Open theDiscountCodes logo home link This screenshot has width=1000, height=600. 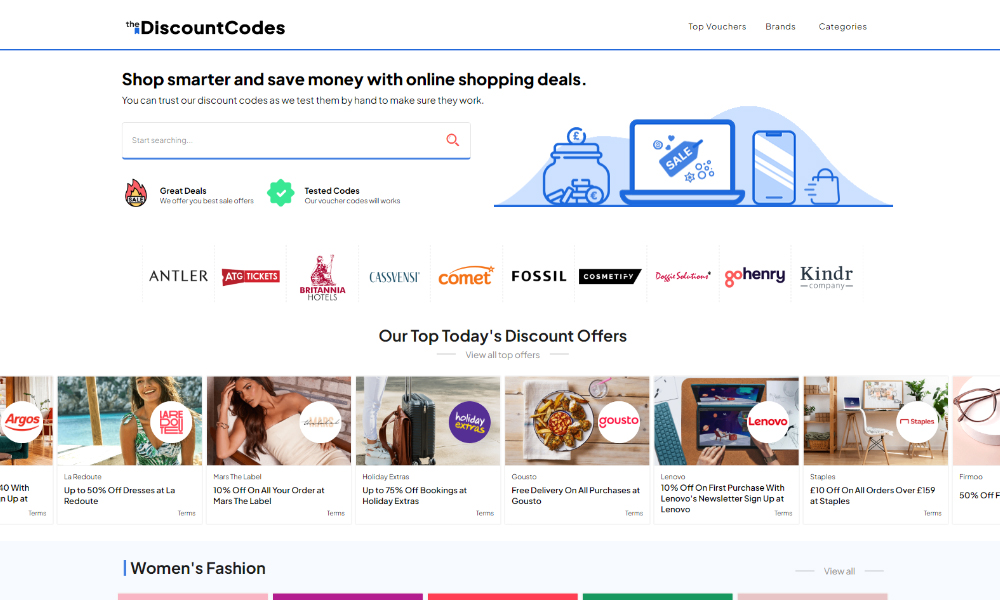pyautogui.click(x=205, y=27)
